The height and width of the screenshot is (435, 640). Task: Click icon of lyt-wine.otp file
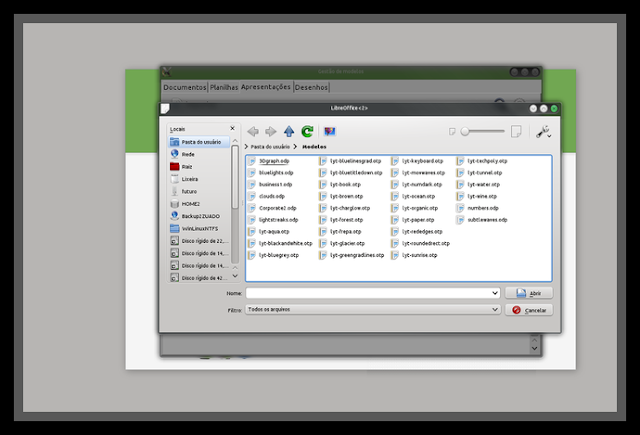460,197
